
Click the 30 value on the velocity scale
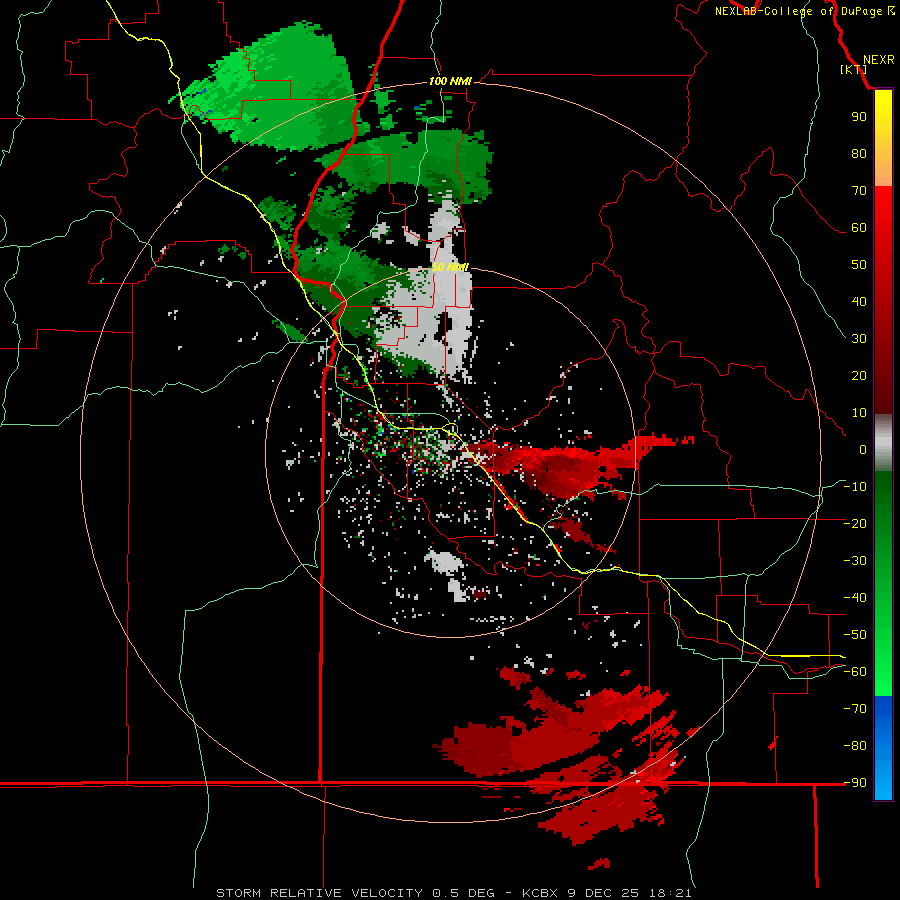859,339
